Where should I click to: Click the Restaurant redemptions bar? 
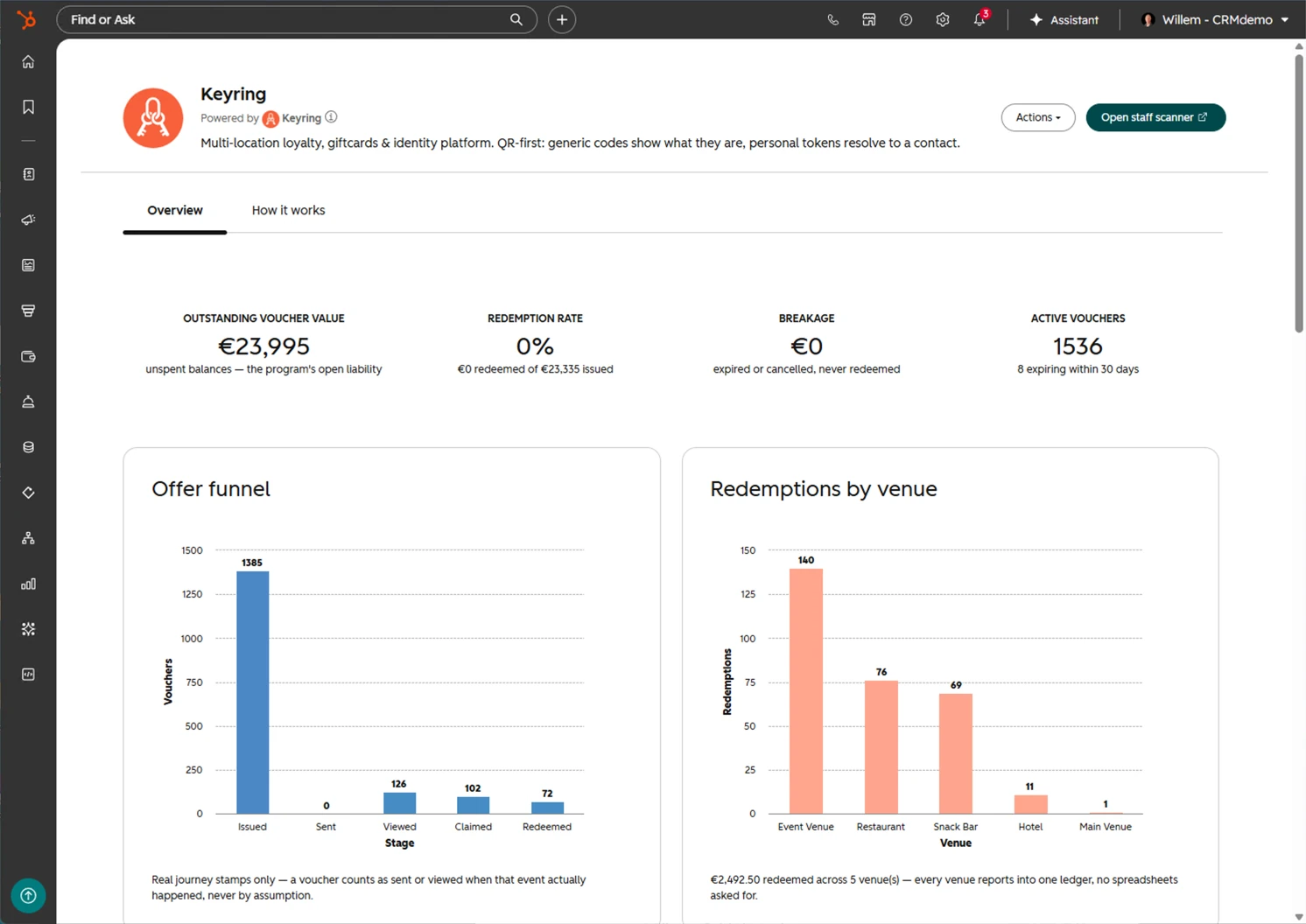coord(881,747)
